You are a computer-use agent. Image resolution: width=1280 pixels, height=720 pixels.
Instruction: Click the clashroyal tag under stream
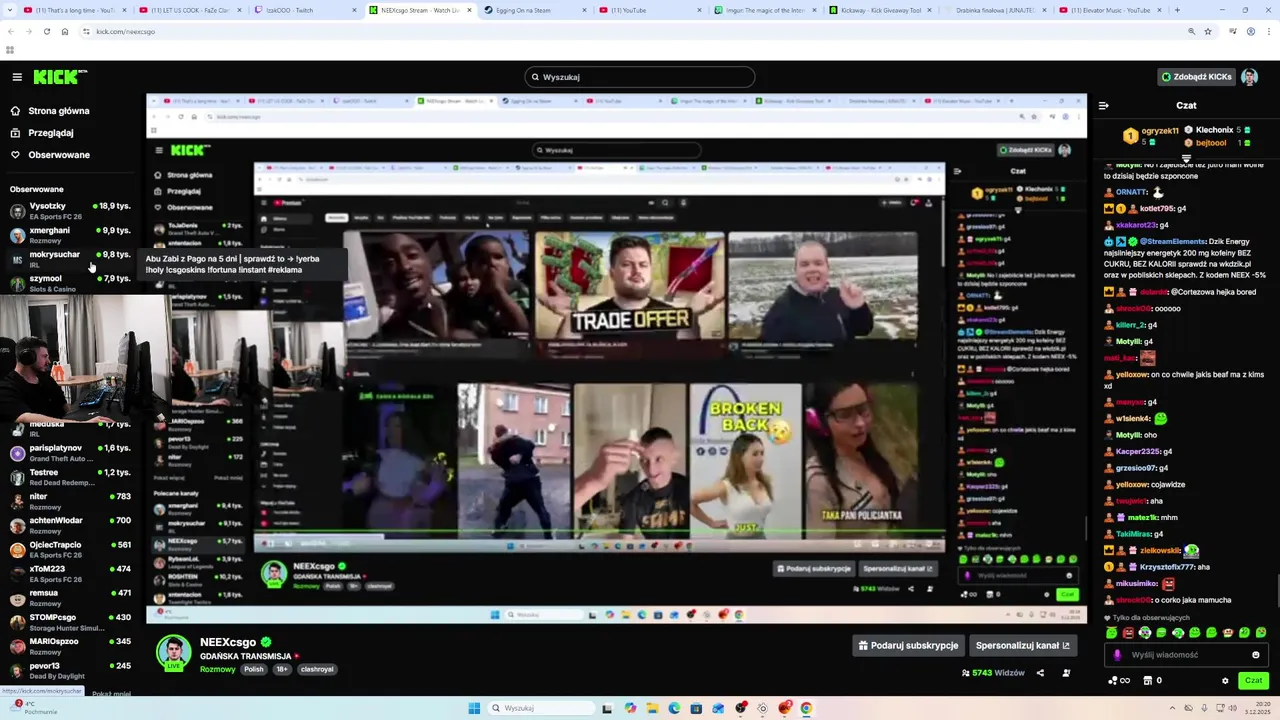pyautogui.click(x=315, y=669)
